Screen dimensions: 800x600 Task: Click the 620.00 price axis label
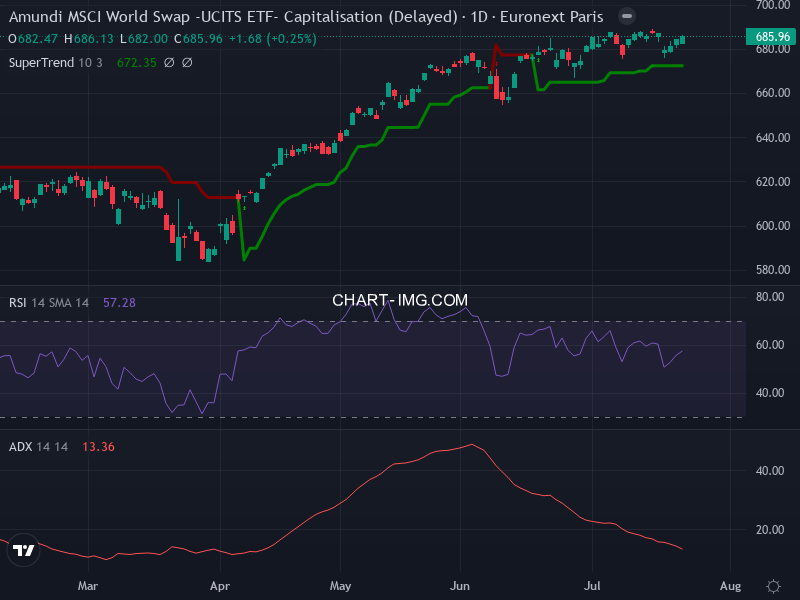772,182
